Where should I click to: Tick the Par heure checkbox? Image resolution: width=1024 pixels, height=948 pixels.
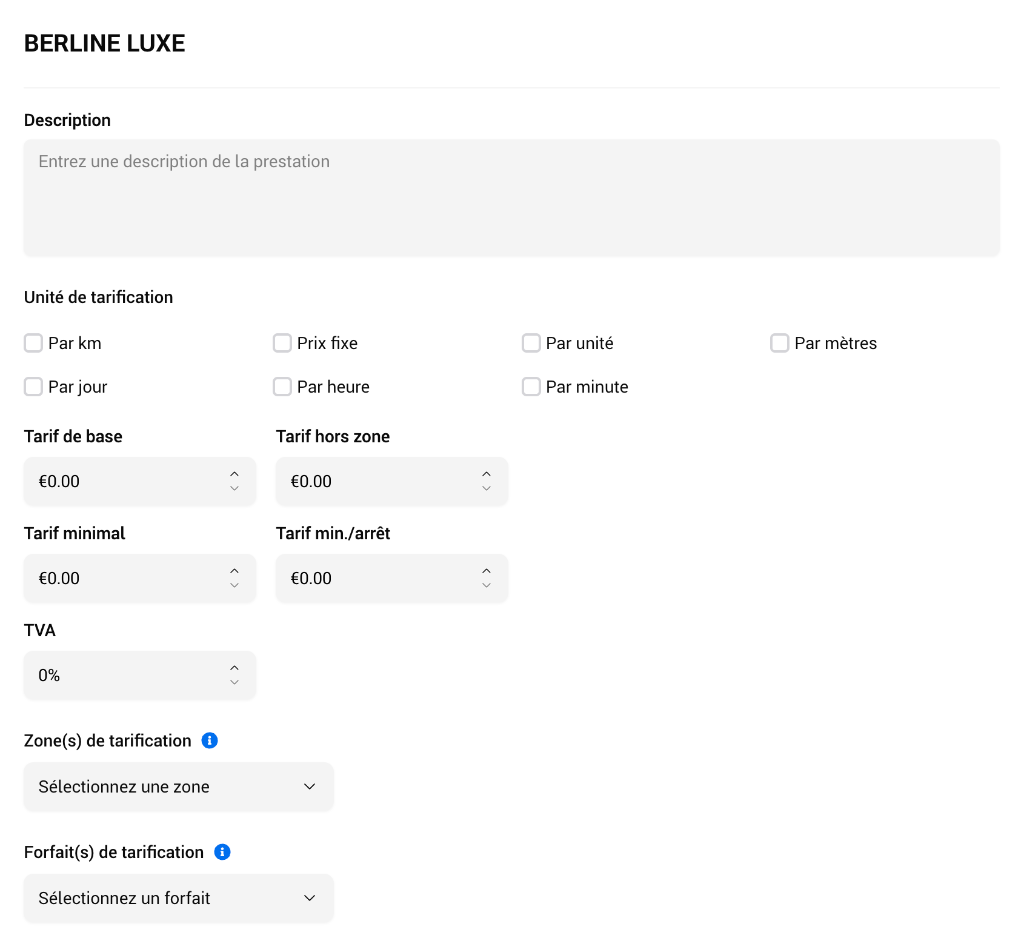pyautogui.click(x=282, y=387)
